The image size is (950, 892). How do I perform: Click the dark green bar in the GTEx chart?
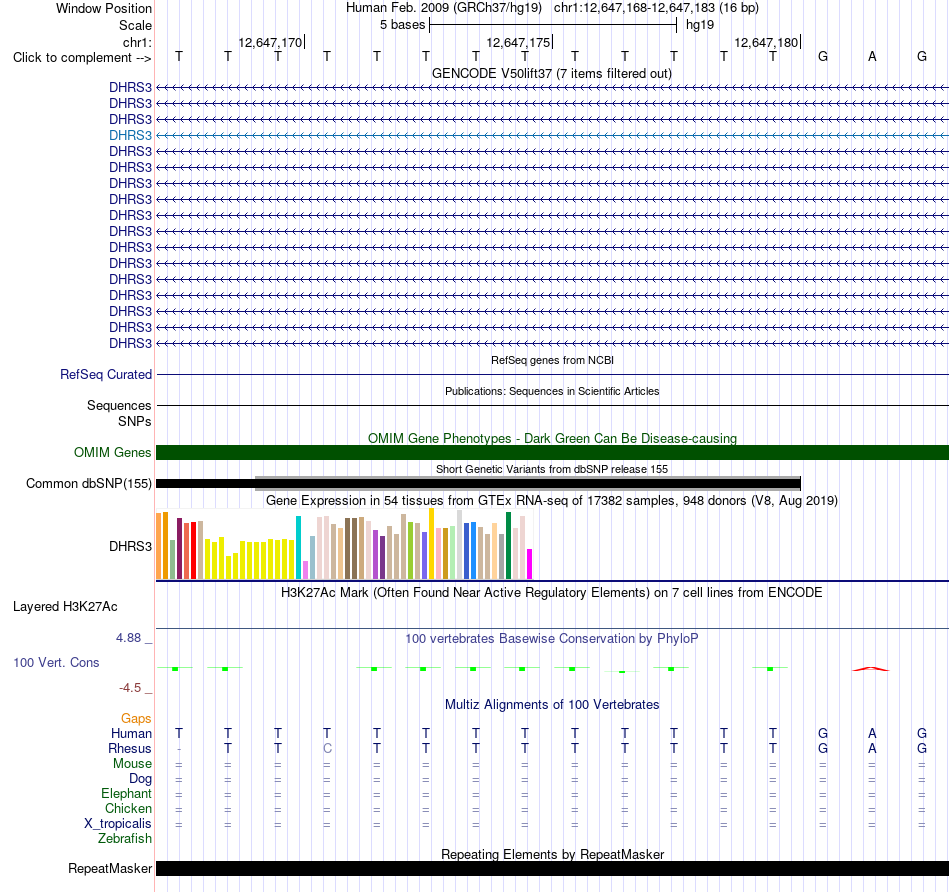point(508,546)
